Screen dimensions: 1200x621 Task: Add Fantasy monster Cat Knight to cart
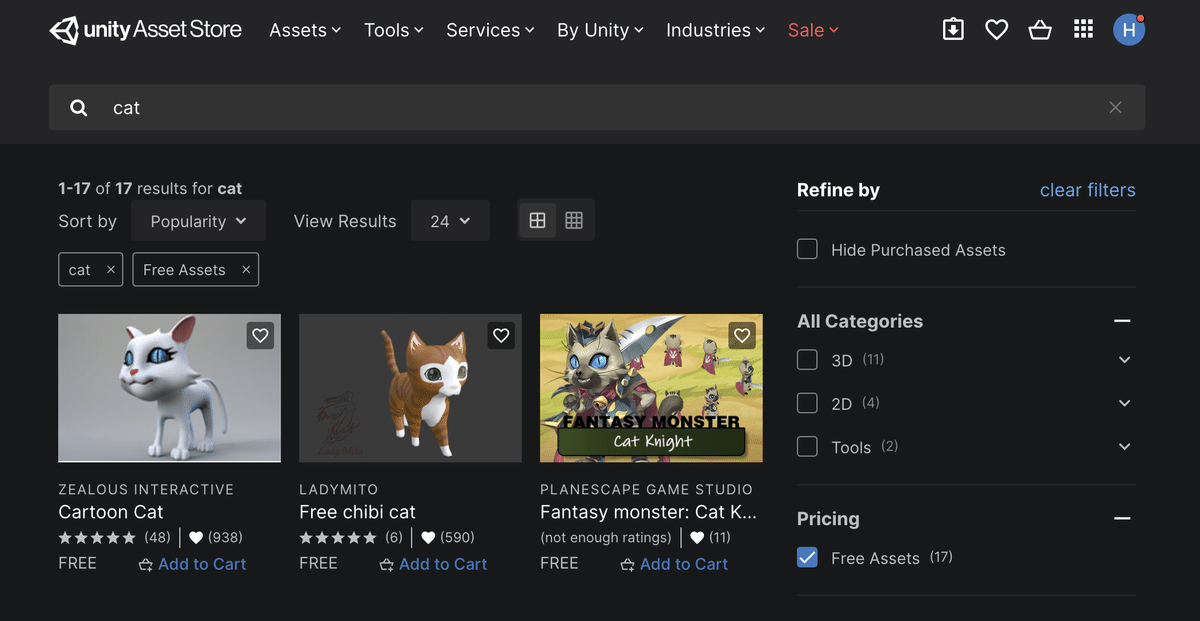(x=674, y=564)
